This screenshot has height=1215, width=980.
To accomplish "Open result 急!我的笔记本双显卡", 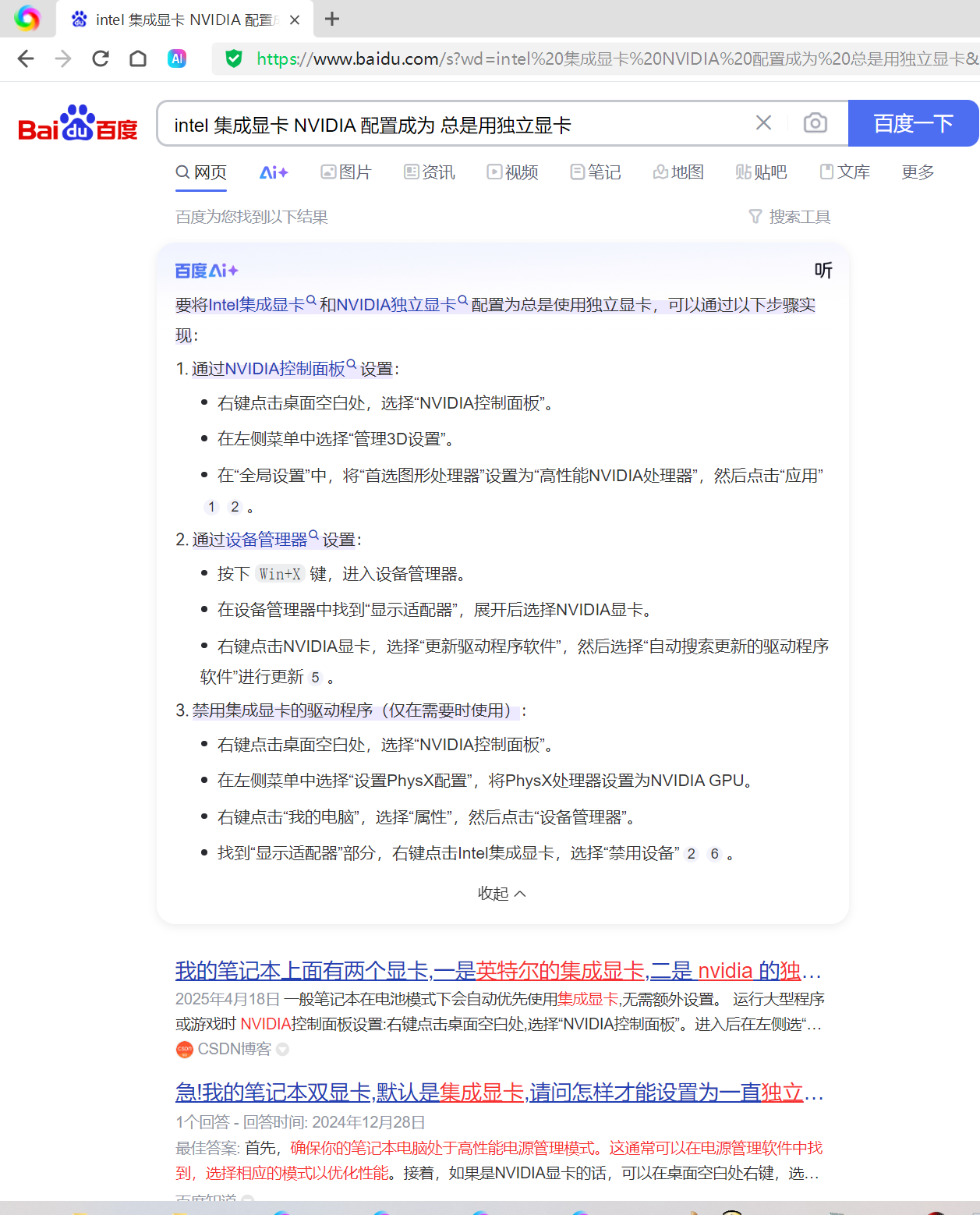I will pos(499,1093).
